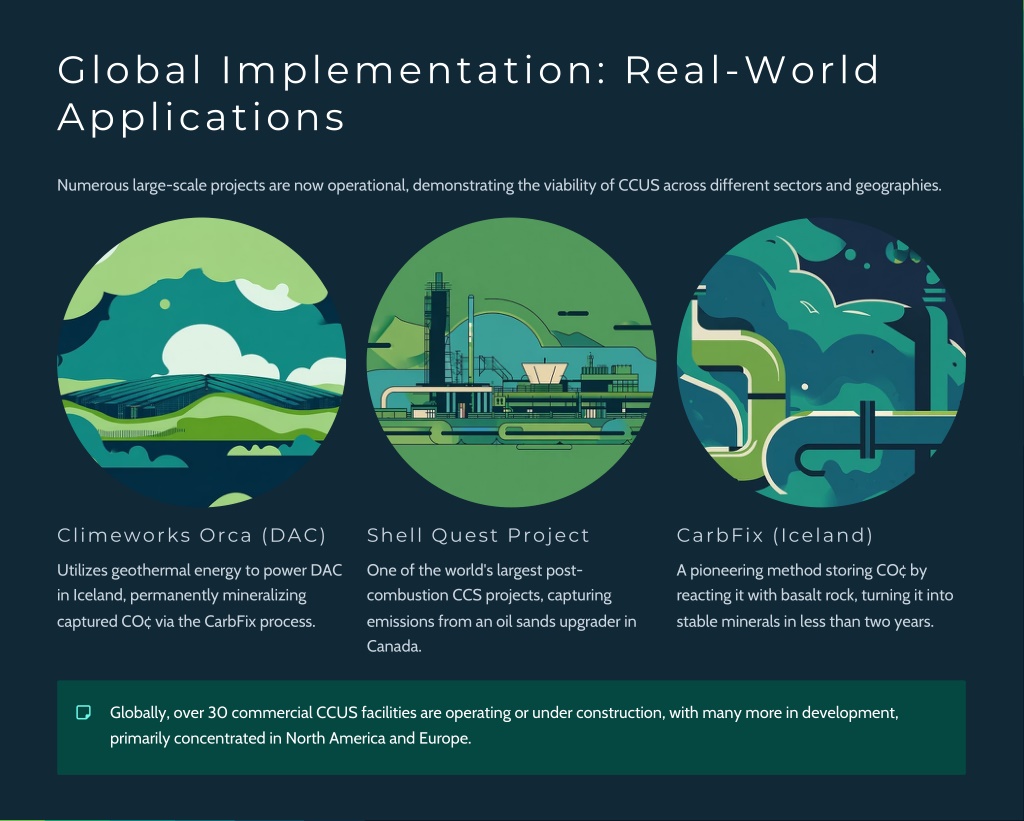Click the note icon in the callout box
This screenshot has width=1024, height=821.
(x=85, y=712)
